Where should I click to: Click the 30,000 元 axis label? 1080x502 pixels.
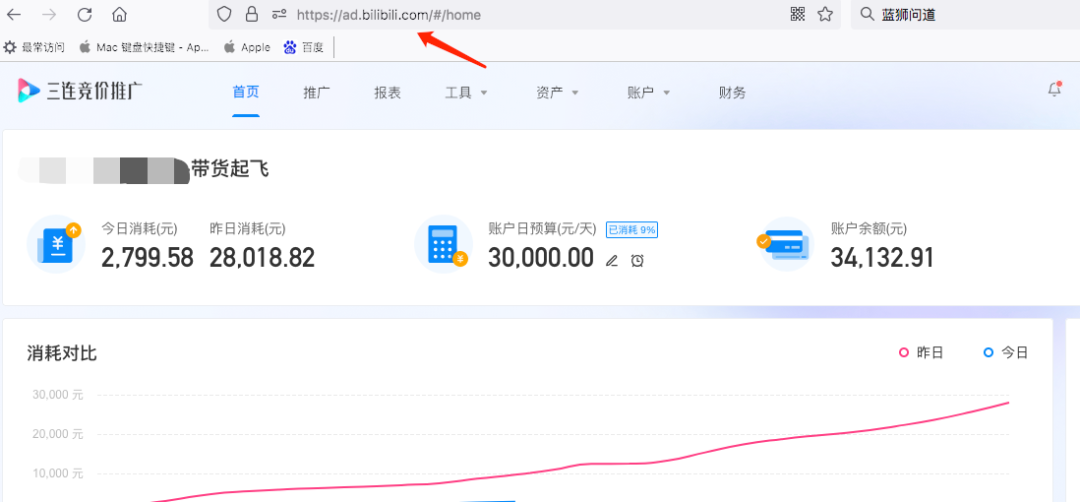tap(58, 395)
